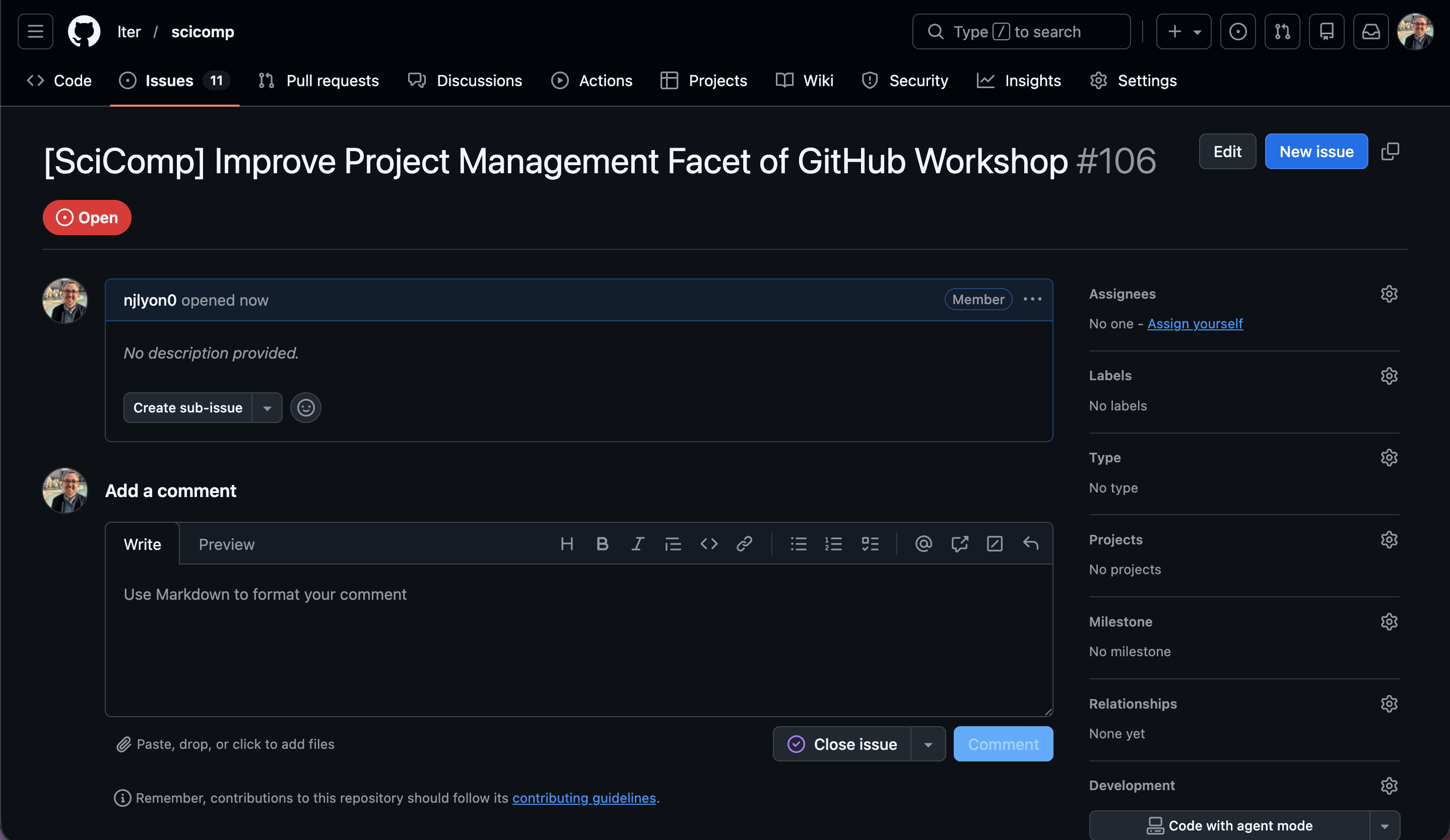
Task: Open the Code tab
Action: [x=59, y=81]
